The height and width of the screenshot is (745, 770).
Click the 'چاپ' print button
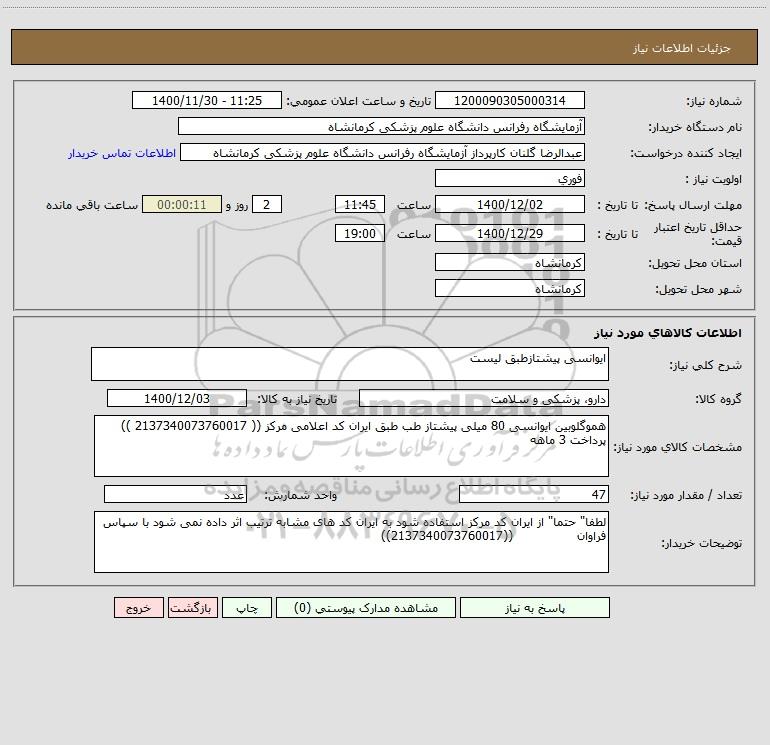click(x=247, y=607)
